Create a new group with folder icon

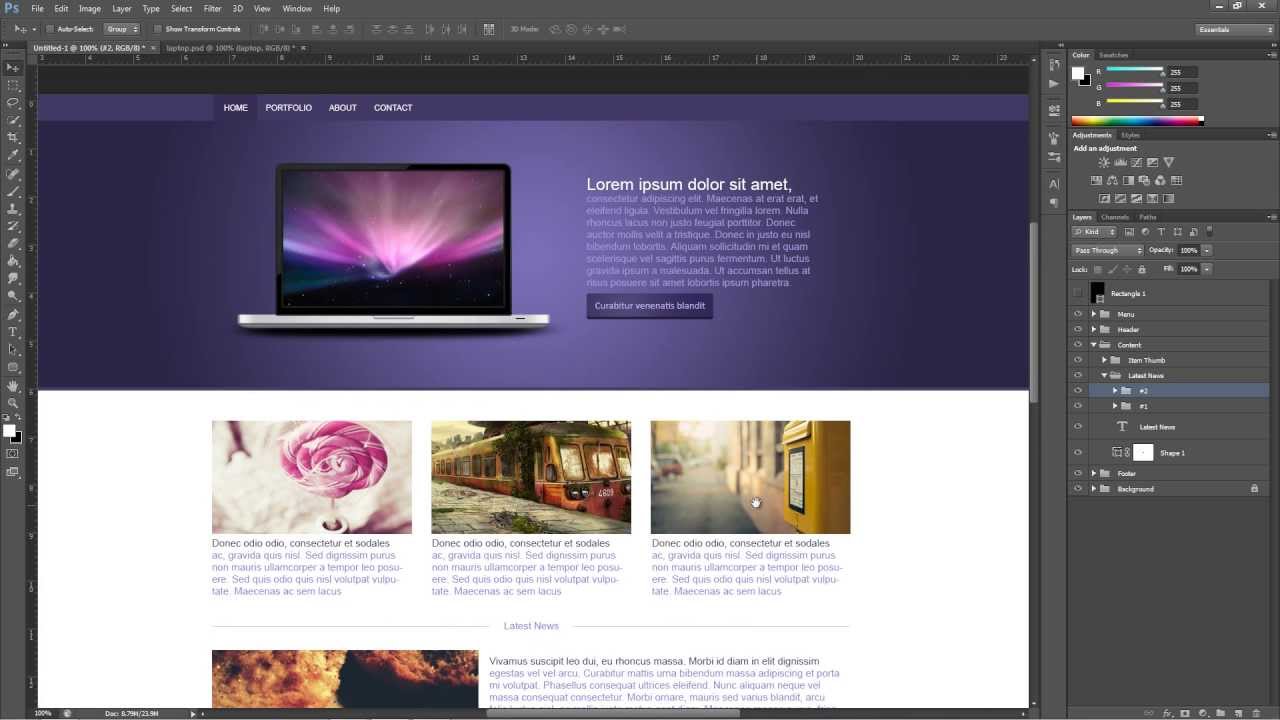[x=1220, y=713]
